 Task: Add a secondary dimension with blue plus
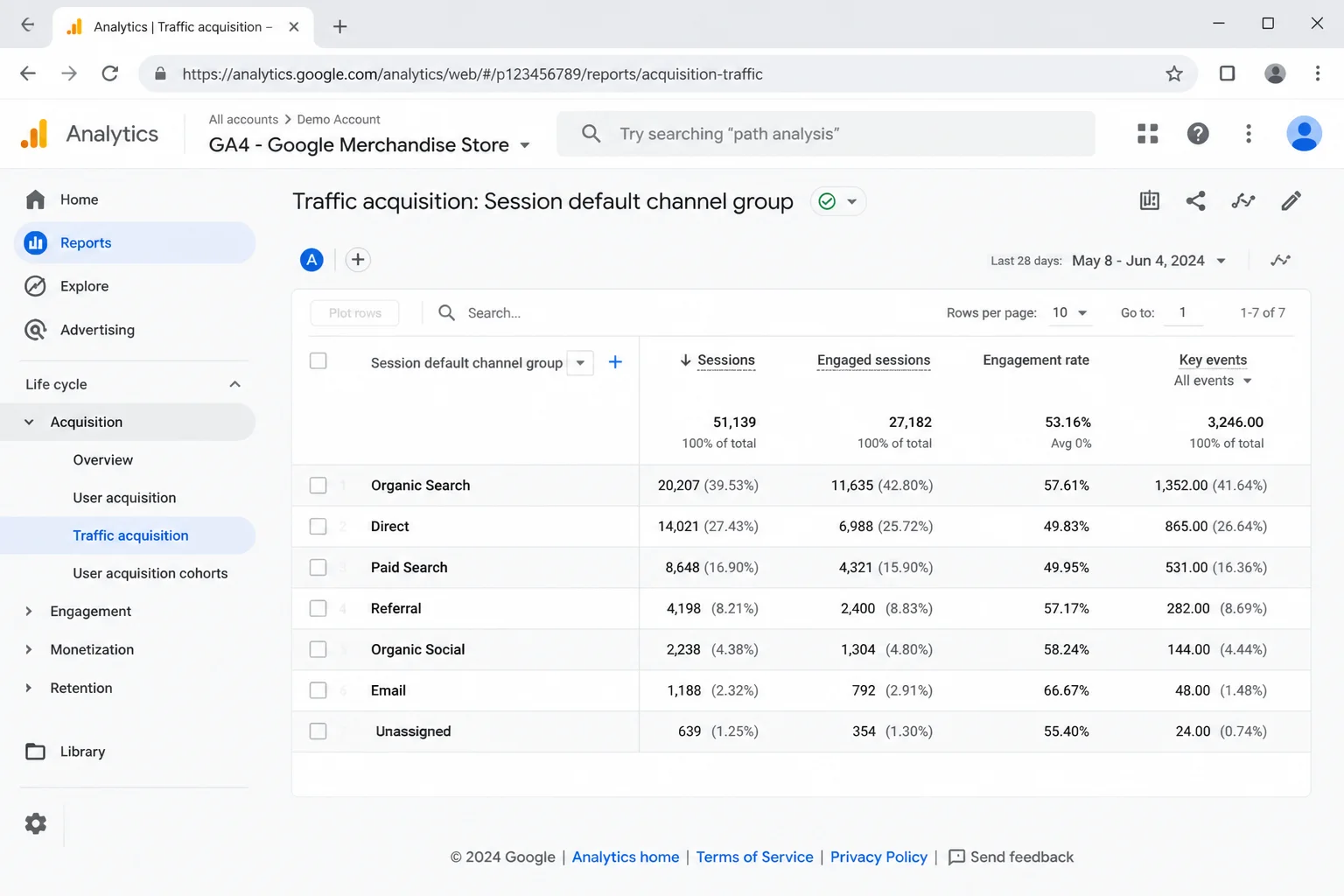click(615, 362)
